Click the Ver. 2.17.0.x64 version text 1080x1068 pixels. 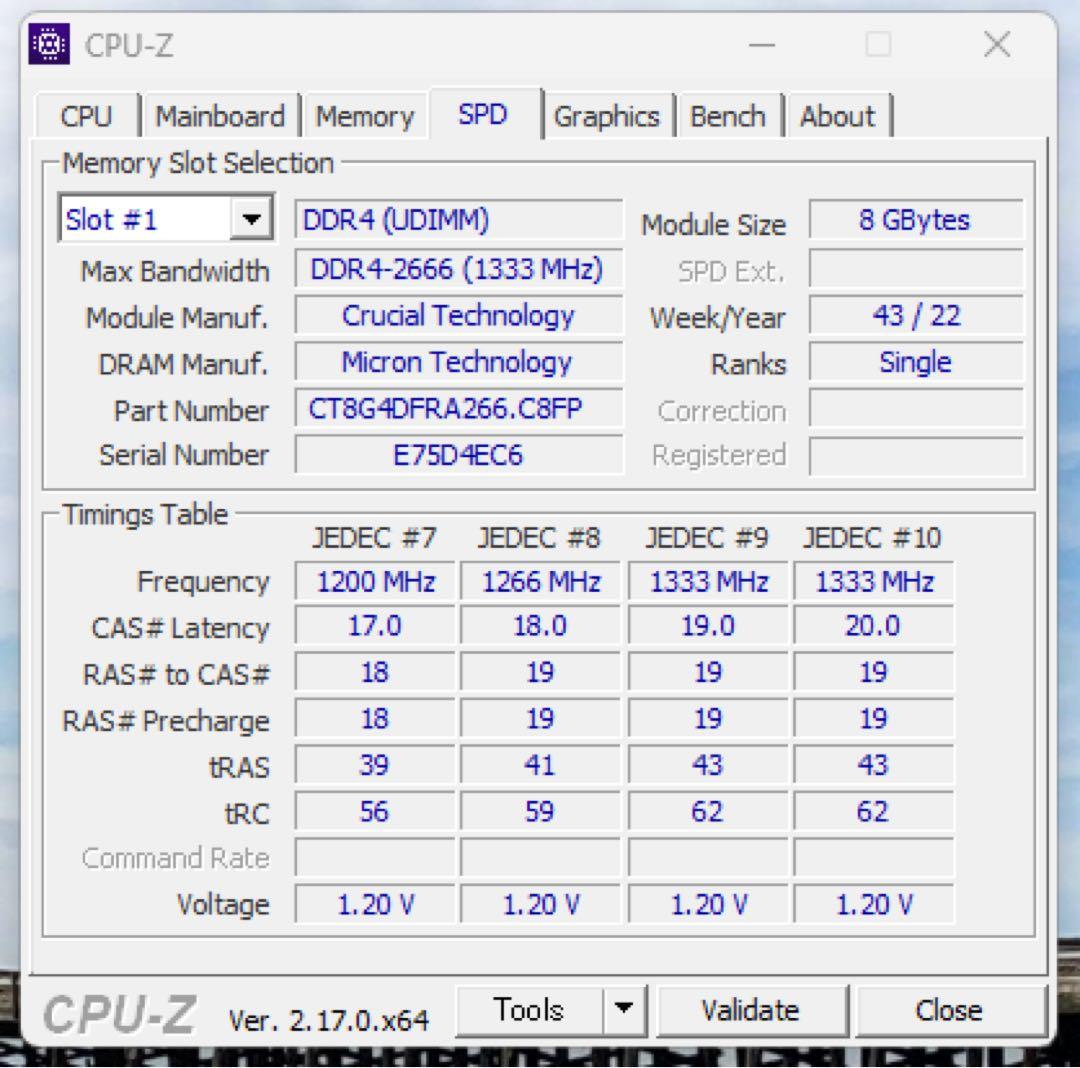point(329,1020)
